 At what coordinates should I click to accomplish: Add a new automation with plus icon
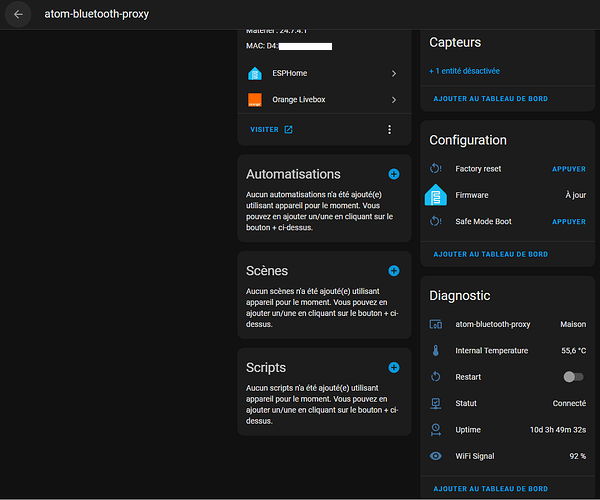[393, 174]
